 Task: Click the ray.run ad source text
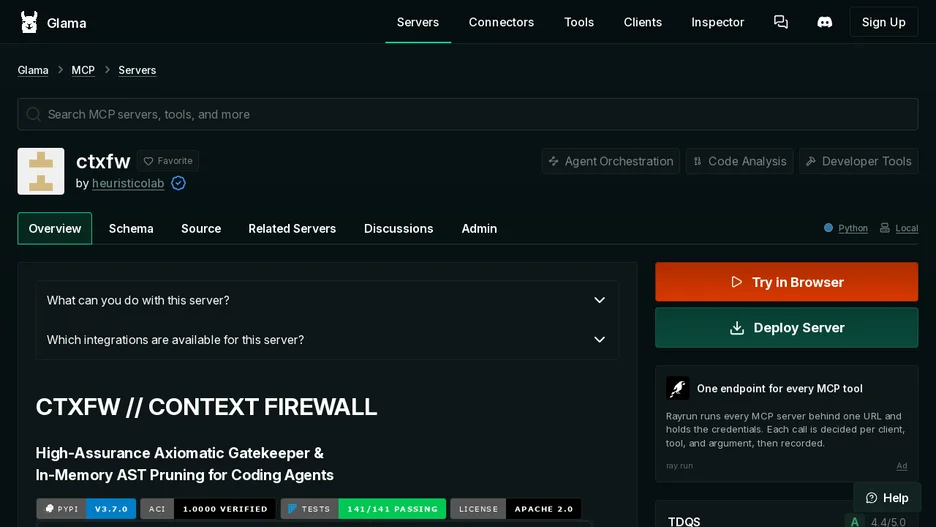click(x=679, y=466)
